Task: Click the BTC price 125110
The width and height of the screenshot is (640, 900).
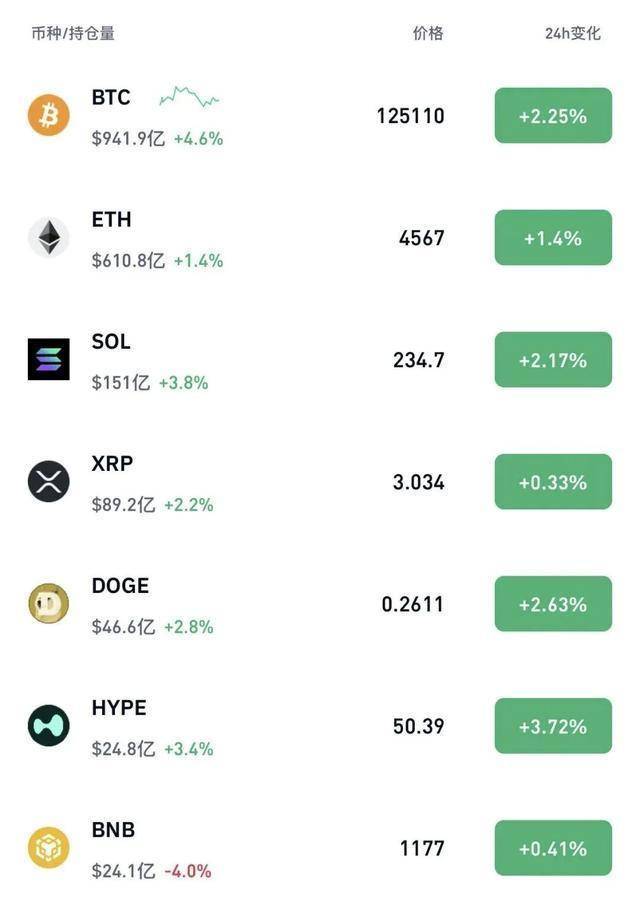Action: click(x=410, y=116)
